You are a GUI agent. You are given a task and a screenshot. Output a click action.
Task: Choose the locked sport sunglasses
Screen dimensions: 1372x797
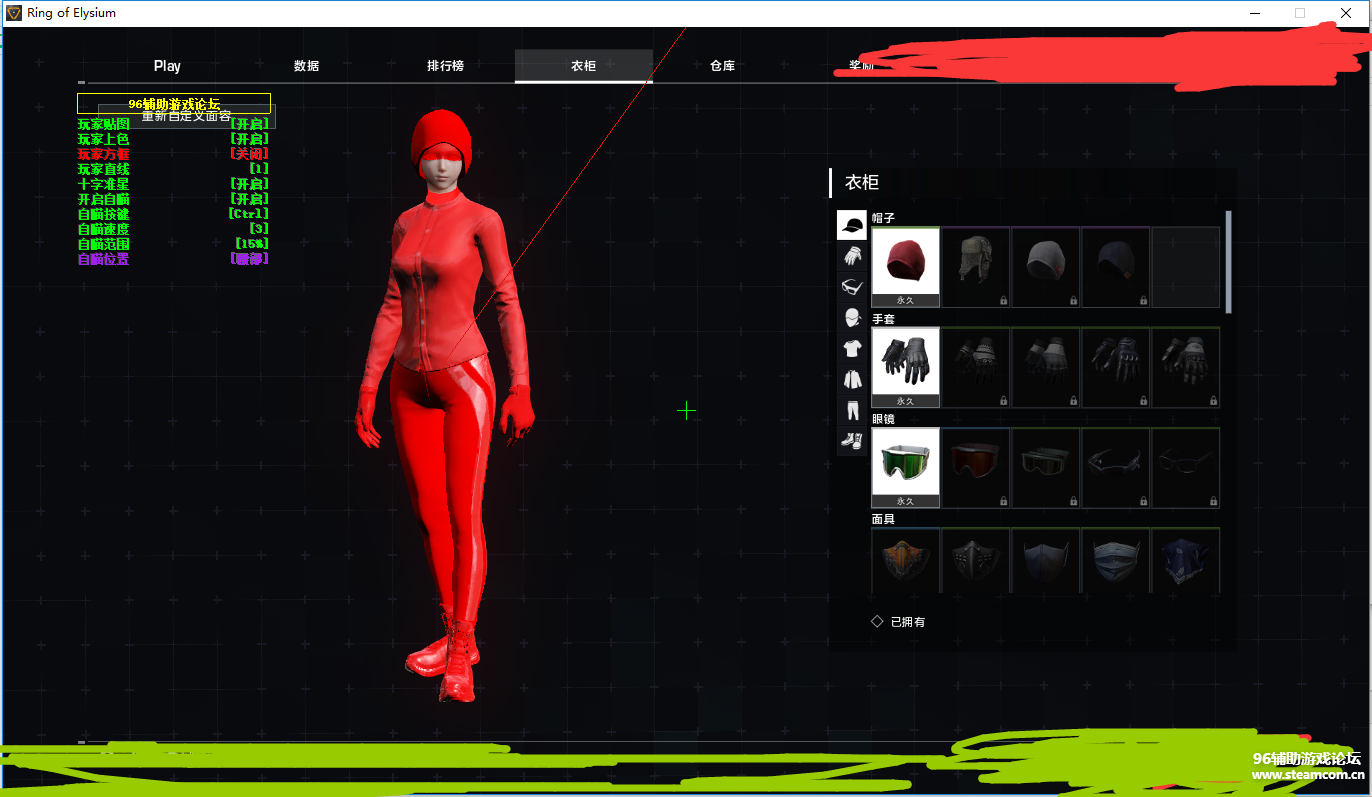pyautogui.click(x=1116, y=468)
